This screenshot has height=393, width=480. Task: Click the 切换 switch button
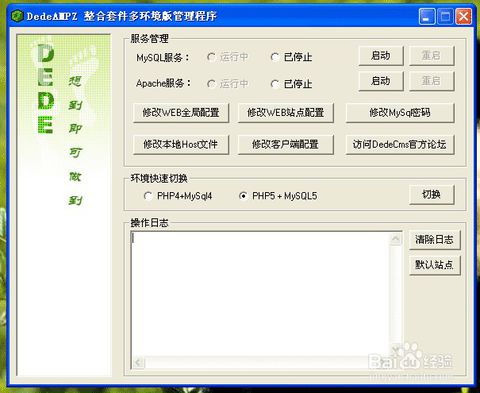coord(432,194)
